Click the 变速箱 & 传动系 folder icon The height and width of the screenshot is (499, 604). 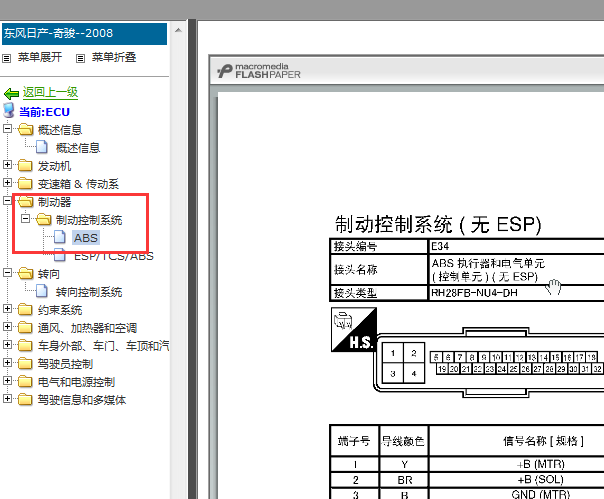click(25, 183)
